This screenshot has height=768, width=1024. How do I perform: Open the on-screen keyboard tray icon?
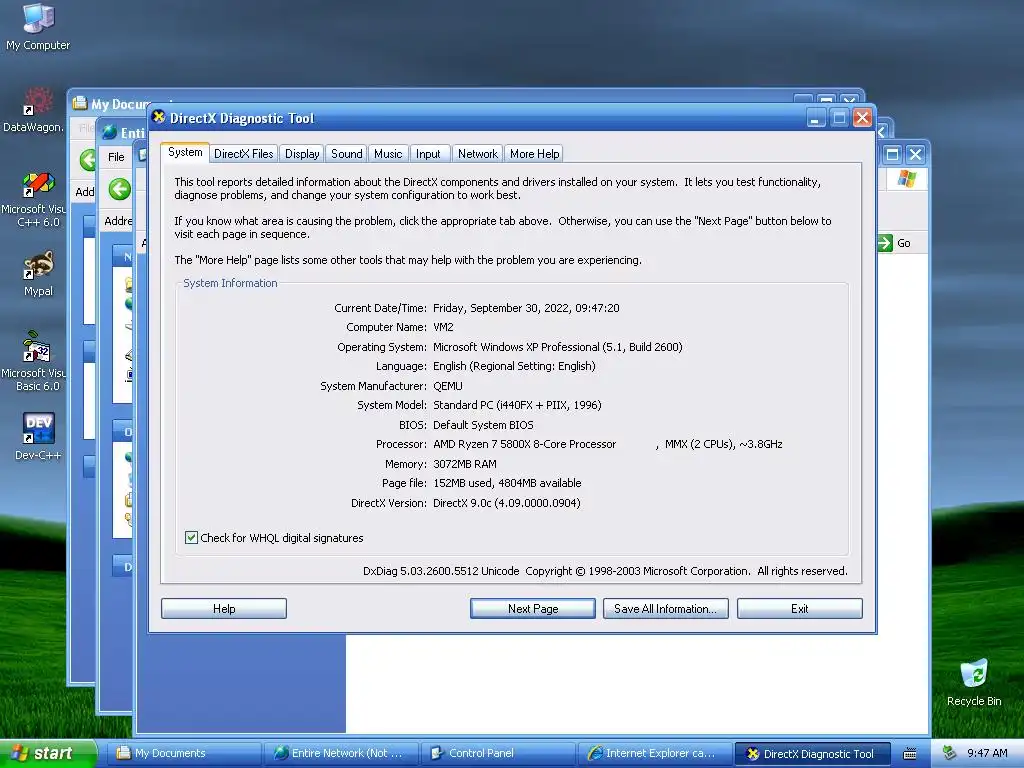(x=910, y=754)
